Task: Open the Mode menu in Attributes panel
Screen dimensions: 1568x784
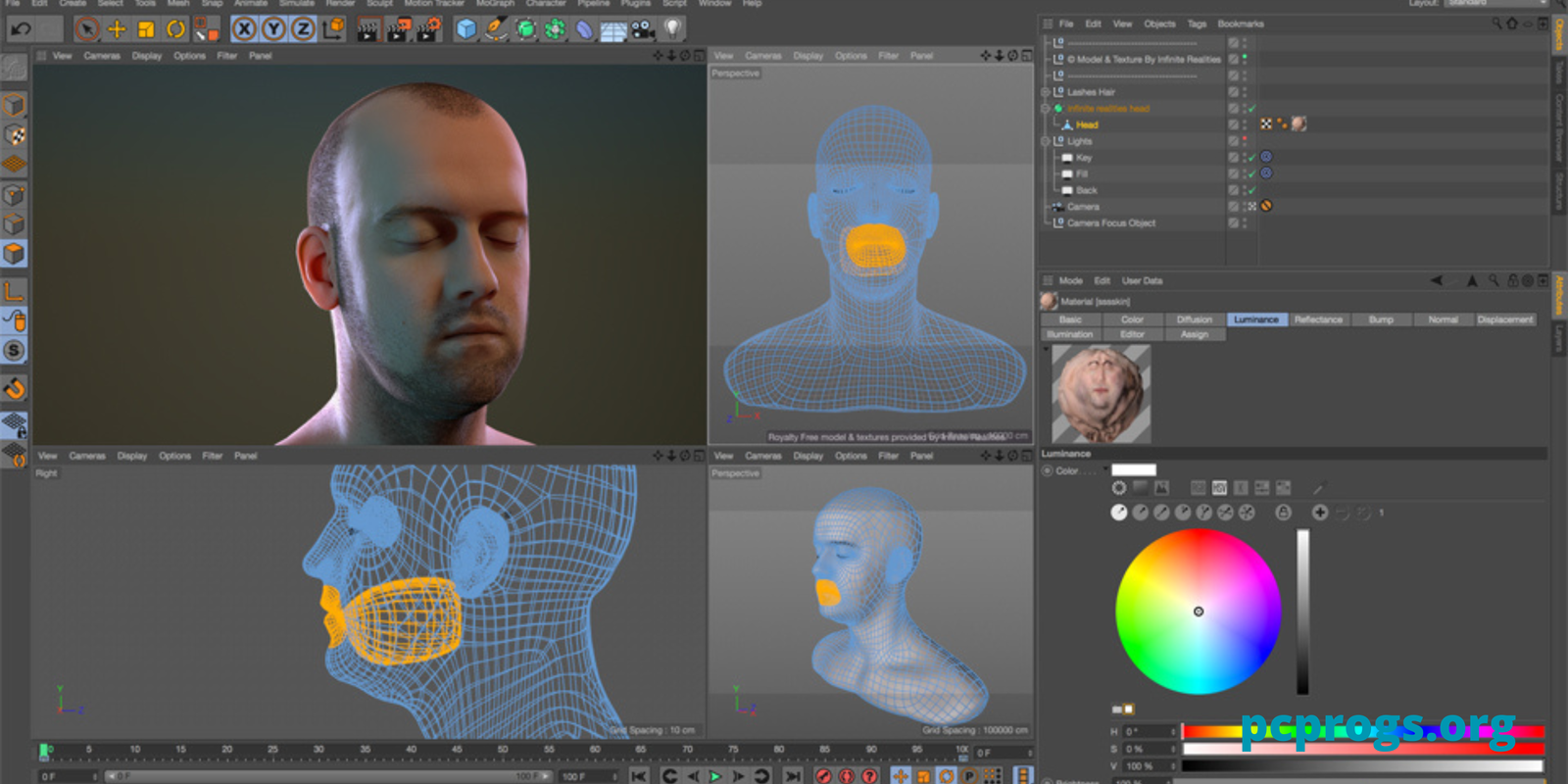Action: click(x=1071, y=280)
